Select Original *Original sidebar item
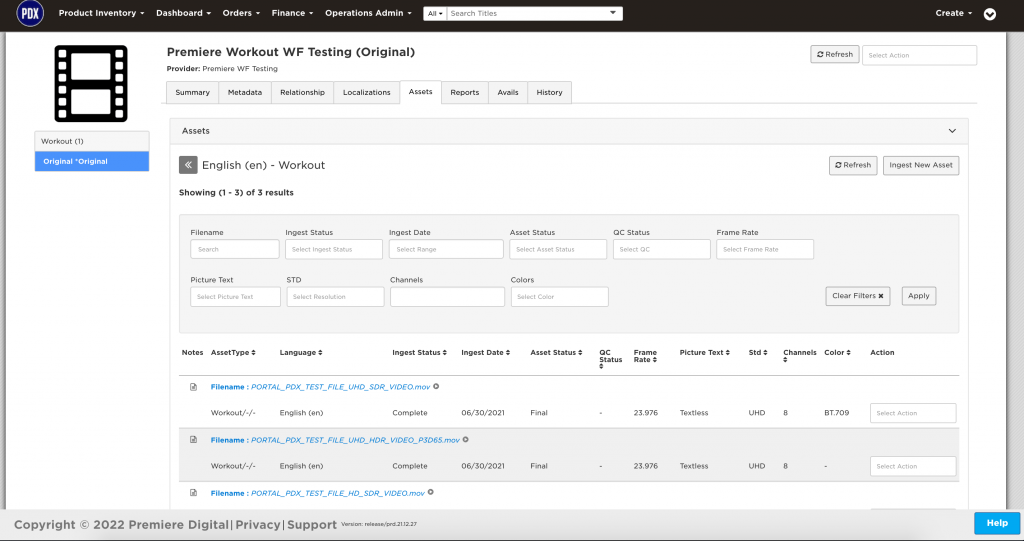This screenshot has width=1024, height=541. coord(91,161)
